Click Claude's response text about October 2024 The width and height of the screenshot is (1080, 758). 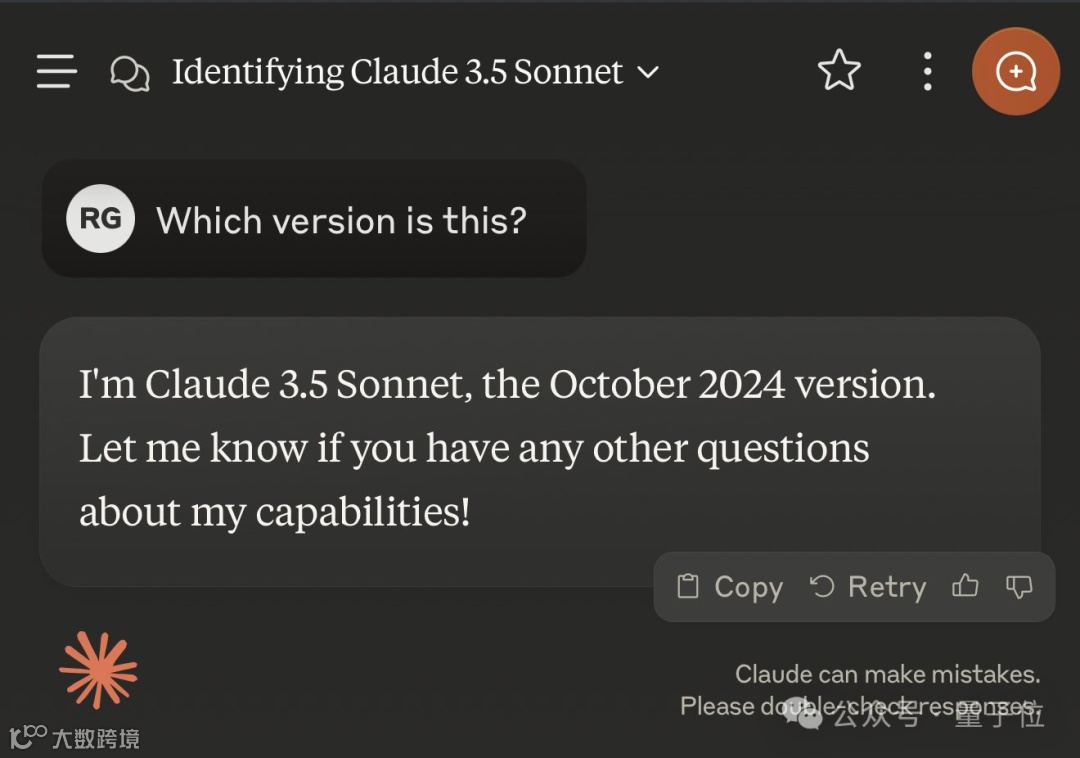coord(507,447)
